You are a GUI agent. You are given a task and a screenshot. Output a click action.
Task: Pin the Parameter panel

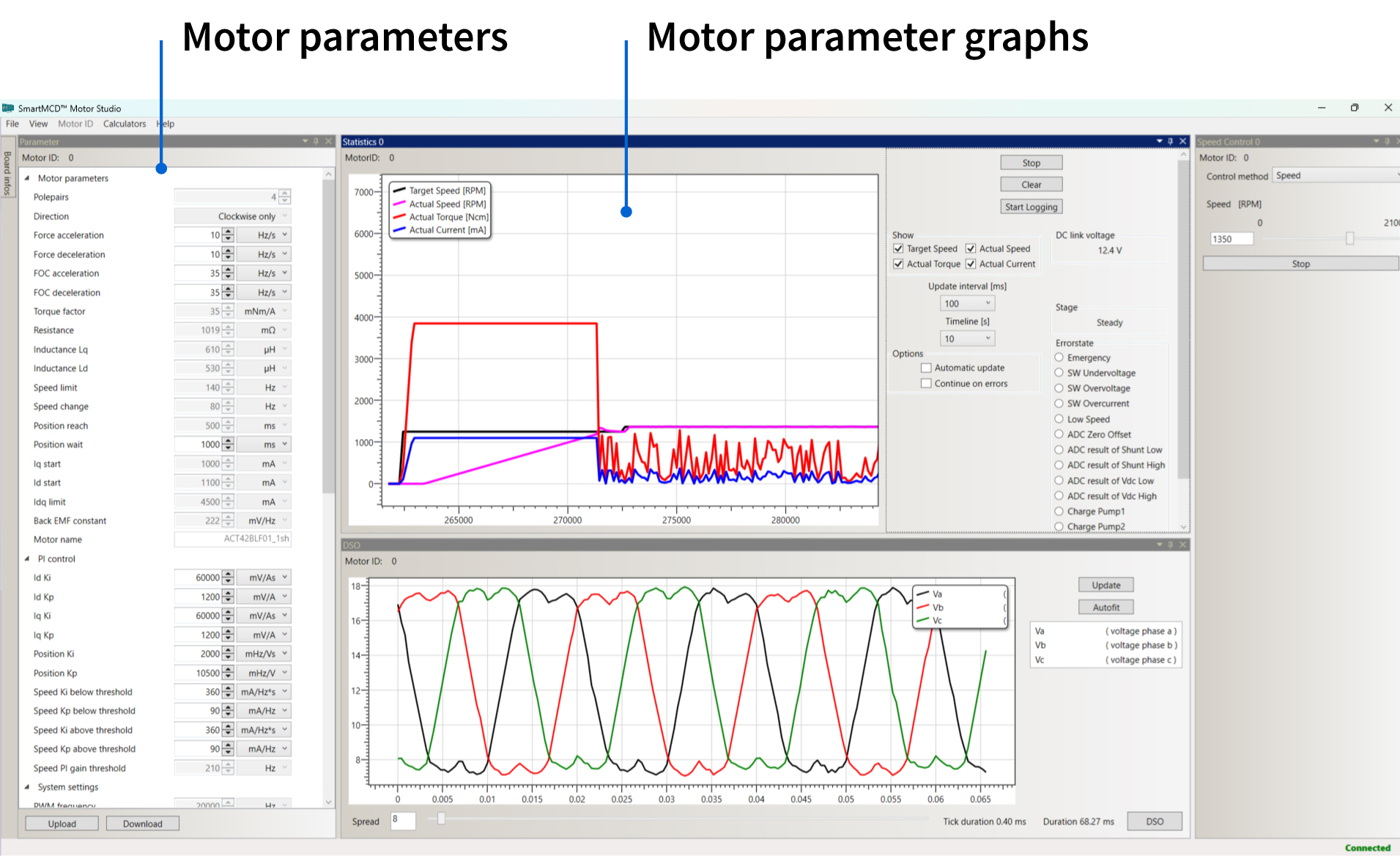[x=316, y=141]
